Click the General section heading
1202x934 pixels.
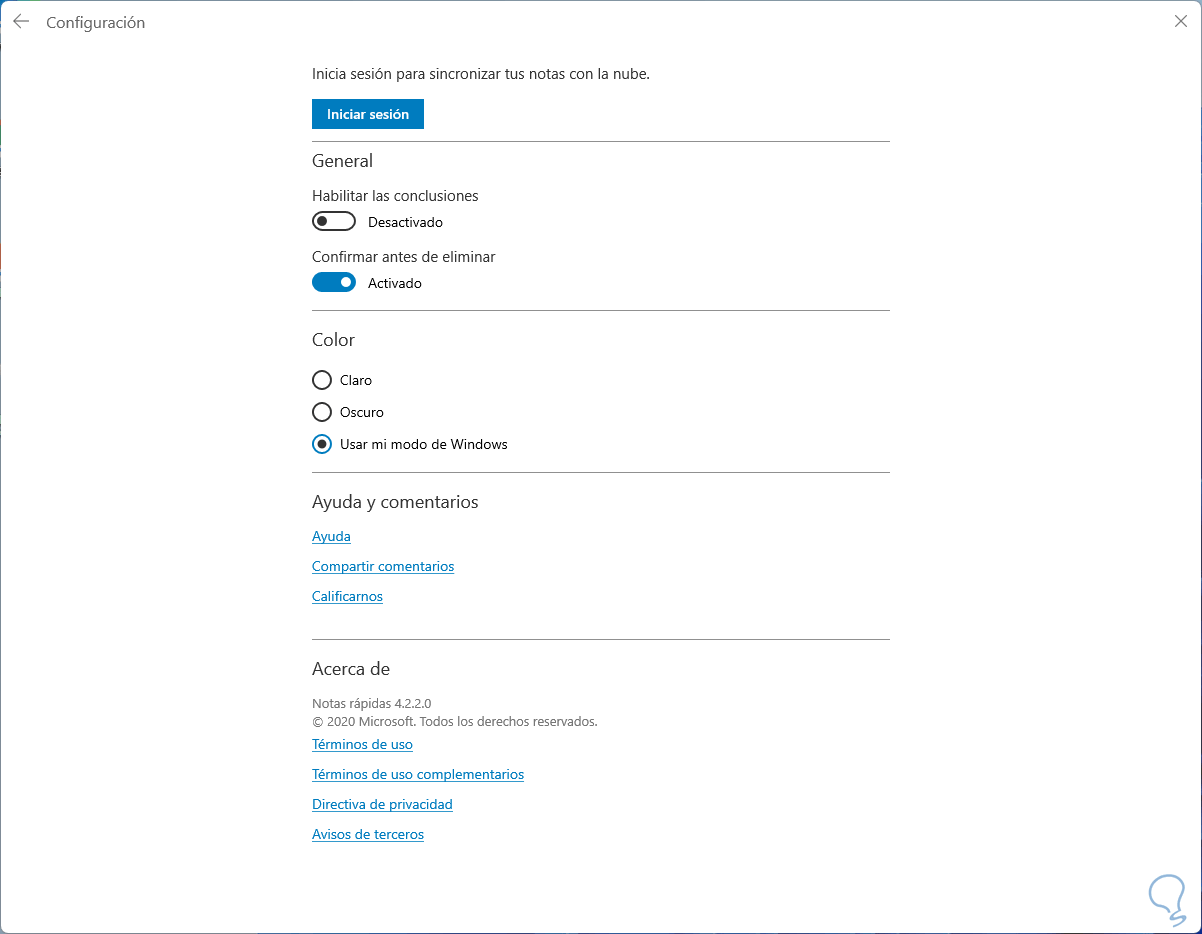342,160
